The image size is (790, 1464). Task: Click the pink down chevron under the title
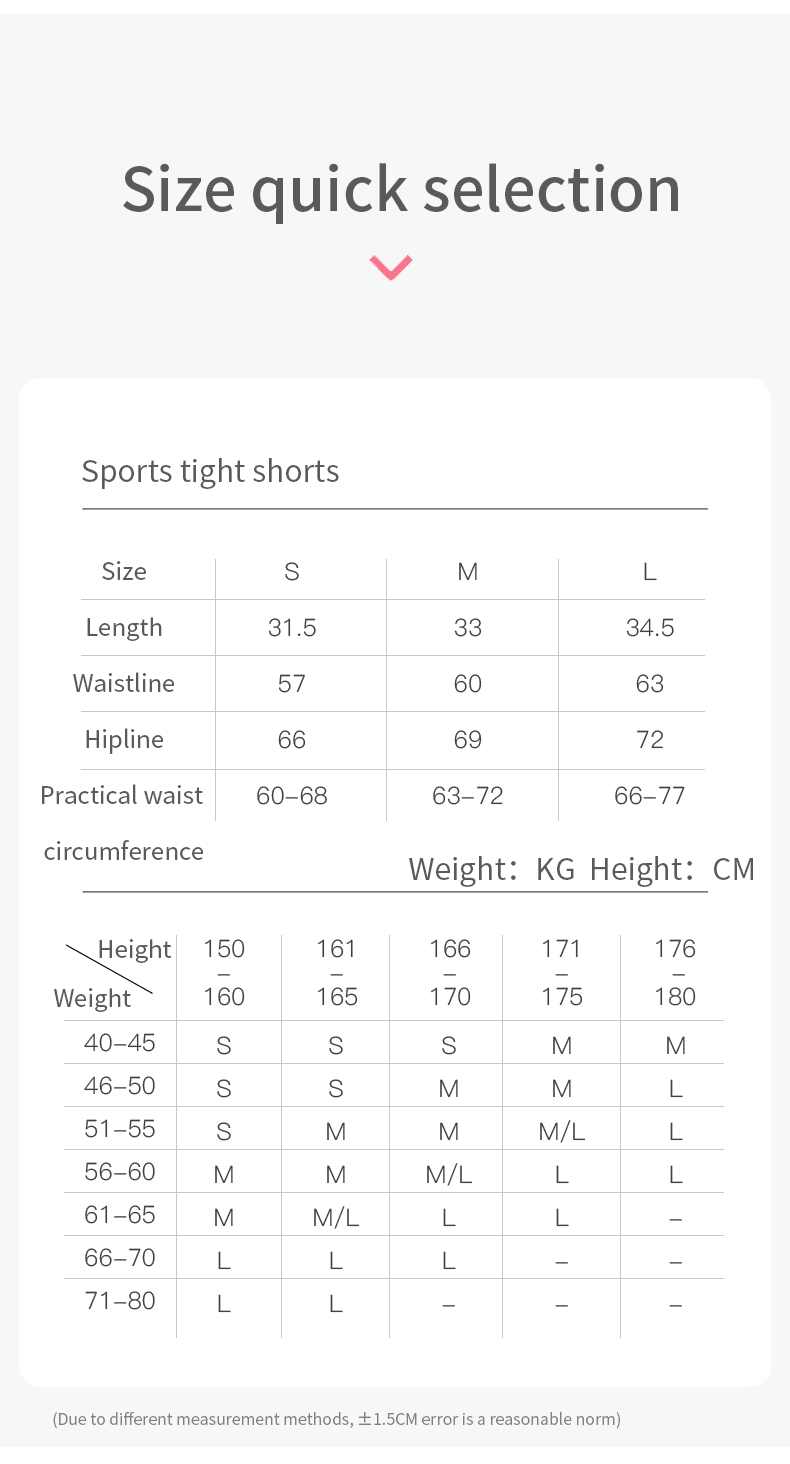click(x=391, y=267)
